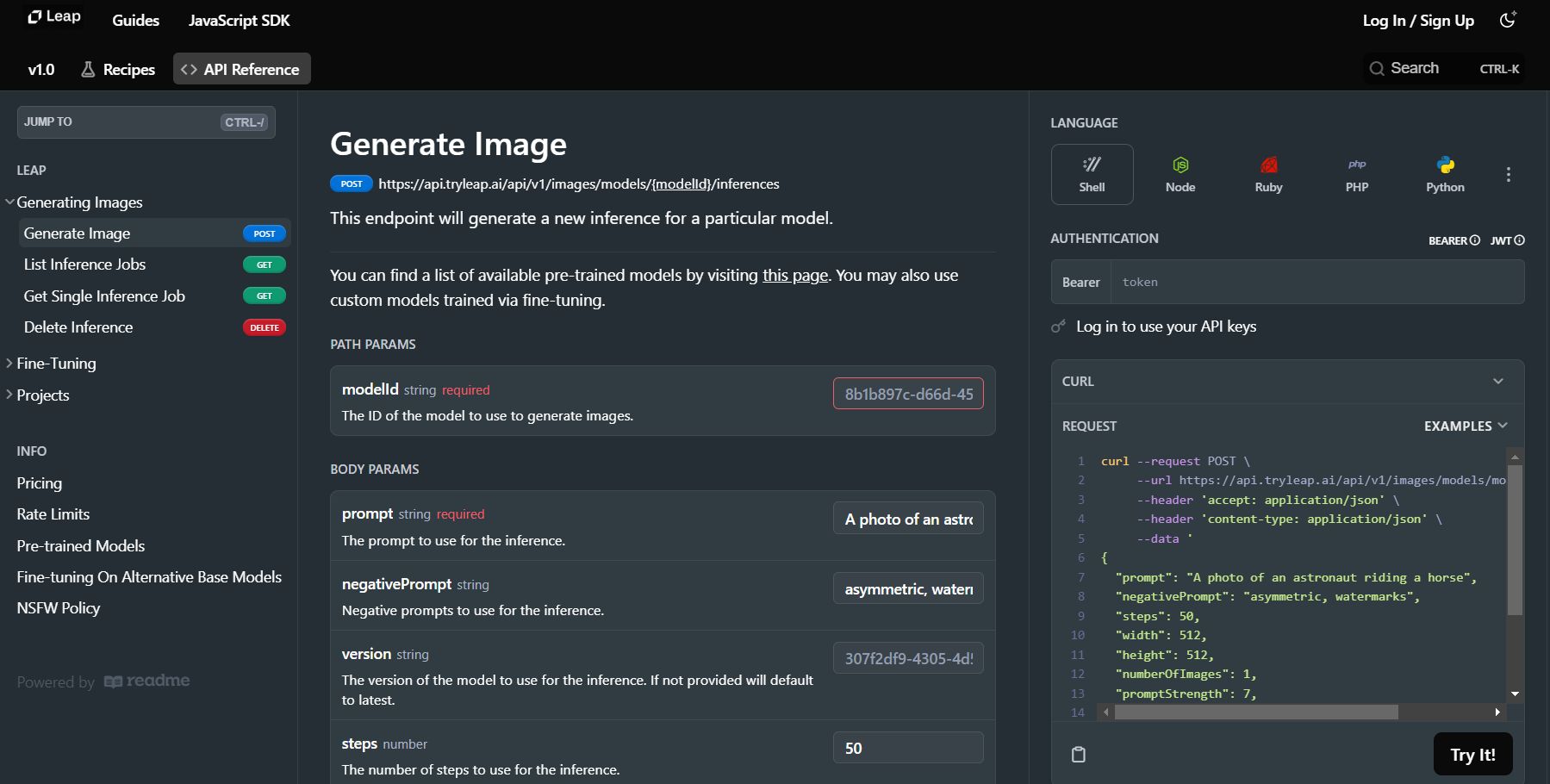Select Node as the code language
This screenshot has width=1550, height=784.
click(x=1180, y=174)
